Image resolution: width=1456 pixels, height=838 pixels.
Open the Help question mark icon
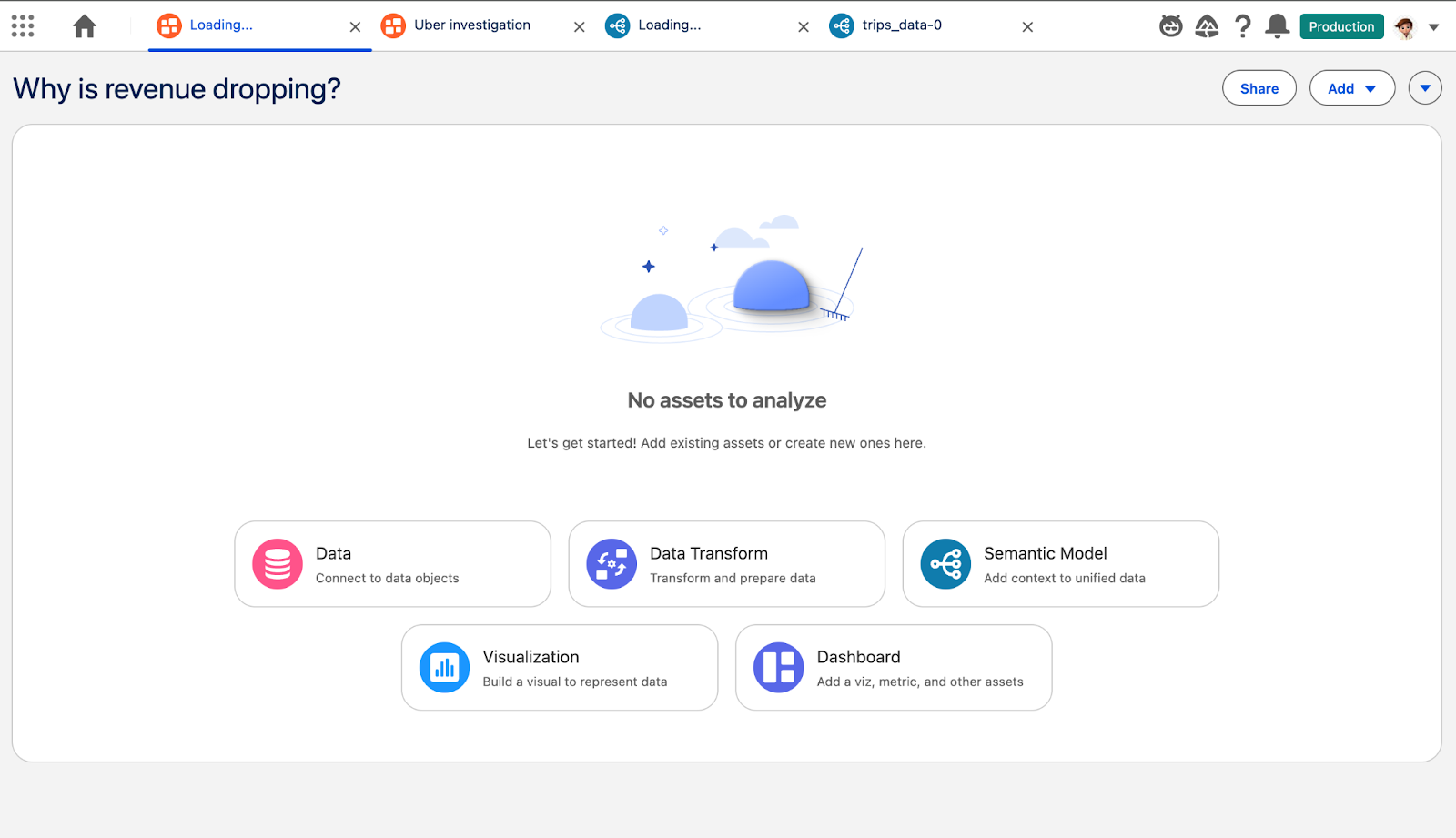tap(1242, 26)
